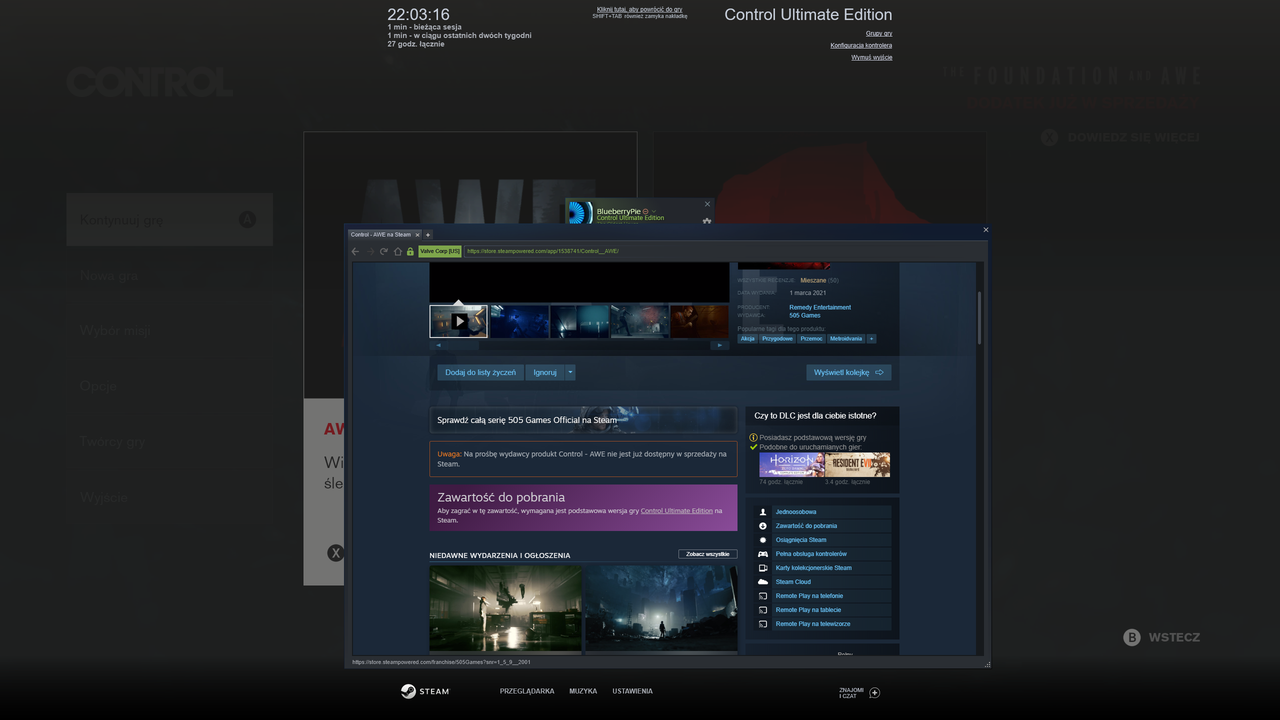
Task: Select the Akcja tag
Action: pyautogui.click(x=748, y=339)
